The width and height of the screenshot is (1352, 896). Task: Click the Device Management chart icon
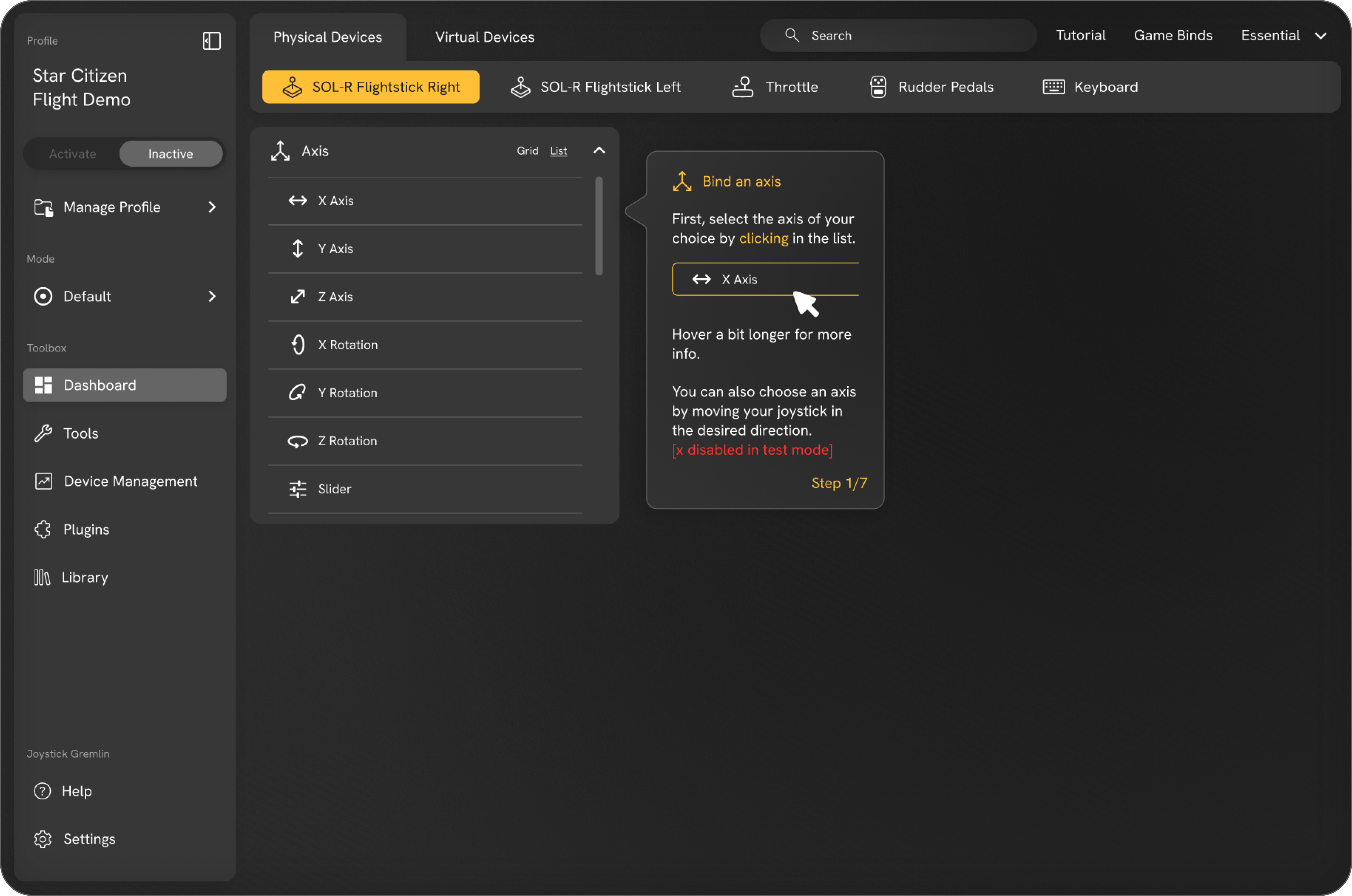click(43, 481)
